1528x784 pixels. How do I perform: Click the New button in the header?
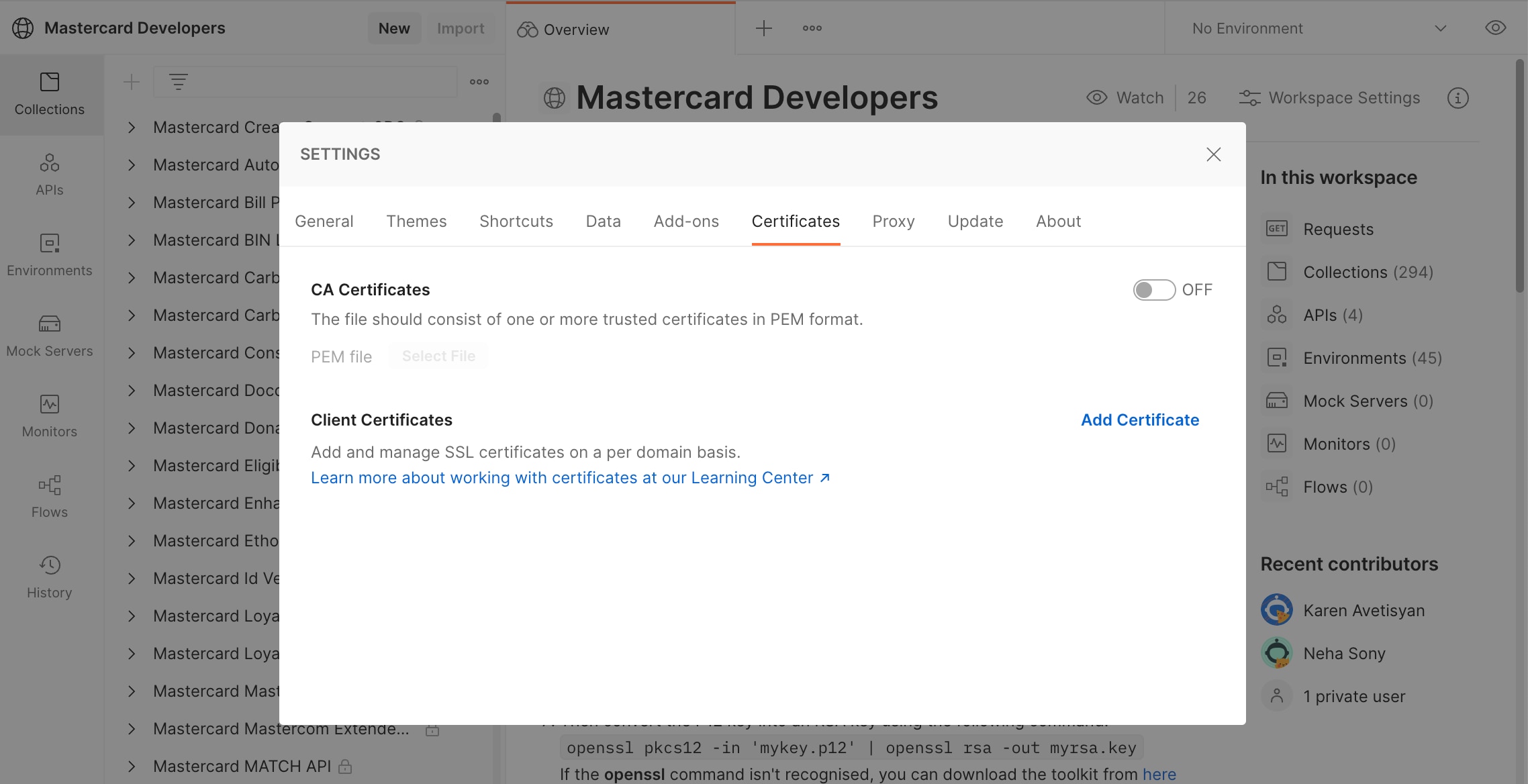(x=394, y=28)
